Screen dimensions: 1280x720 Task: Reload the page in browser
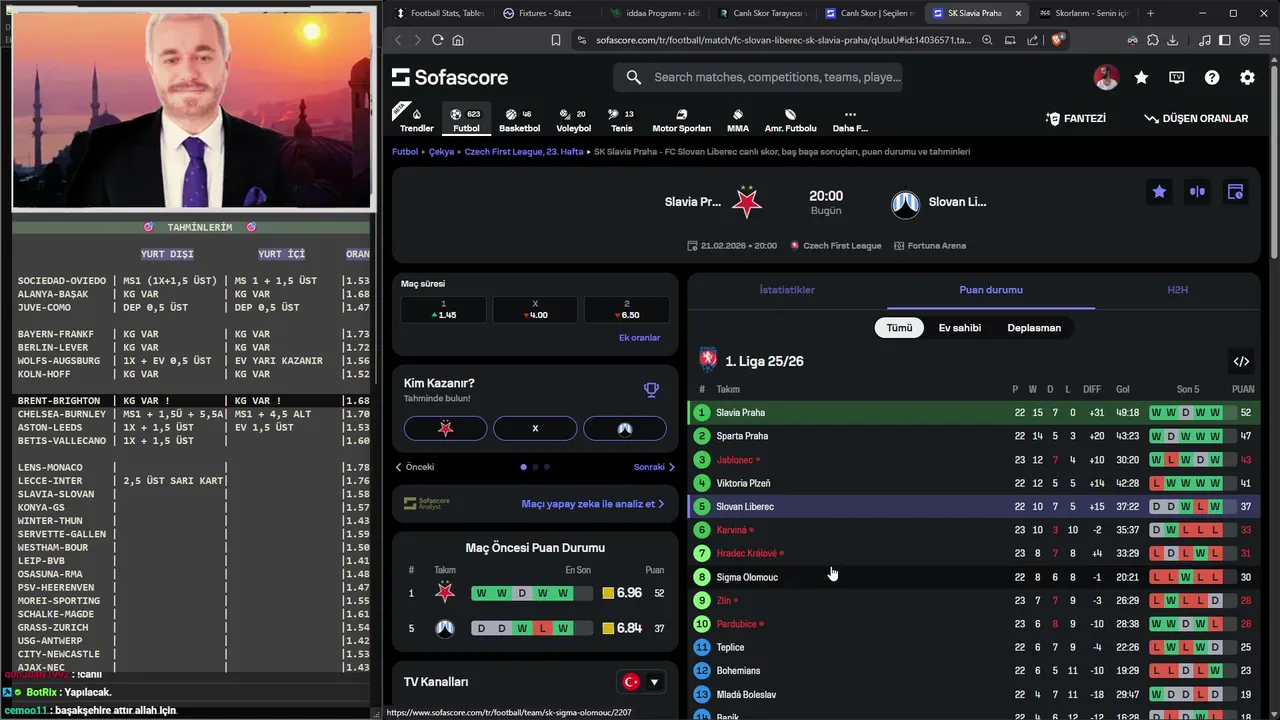[x=437, y=40]
